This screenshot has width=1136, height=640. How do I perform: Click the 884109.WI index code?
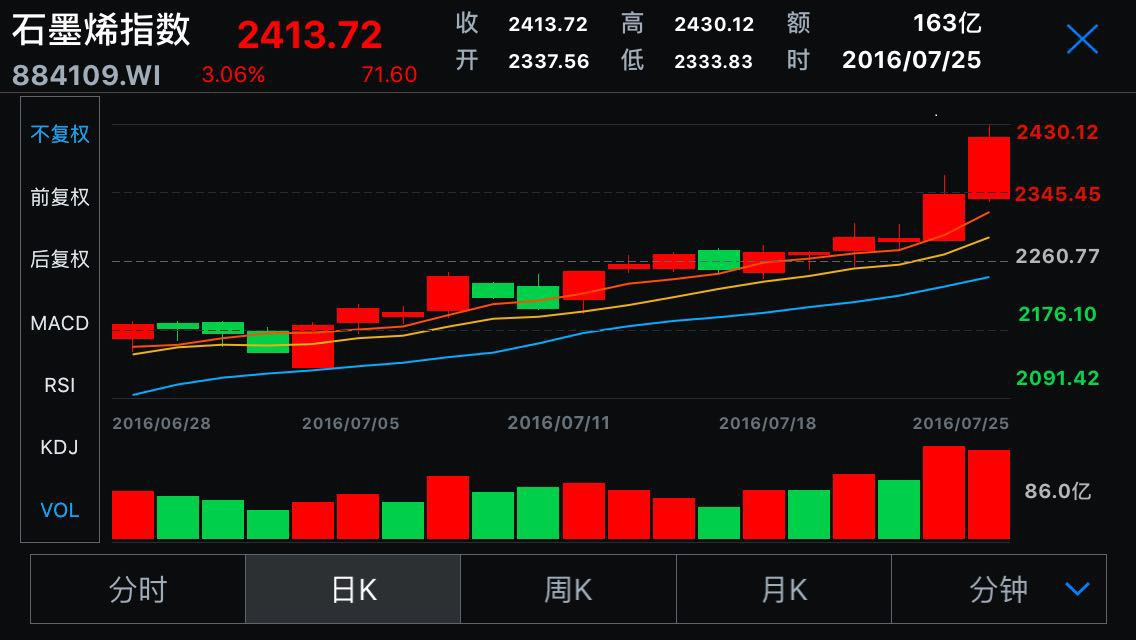click(86, 75)
